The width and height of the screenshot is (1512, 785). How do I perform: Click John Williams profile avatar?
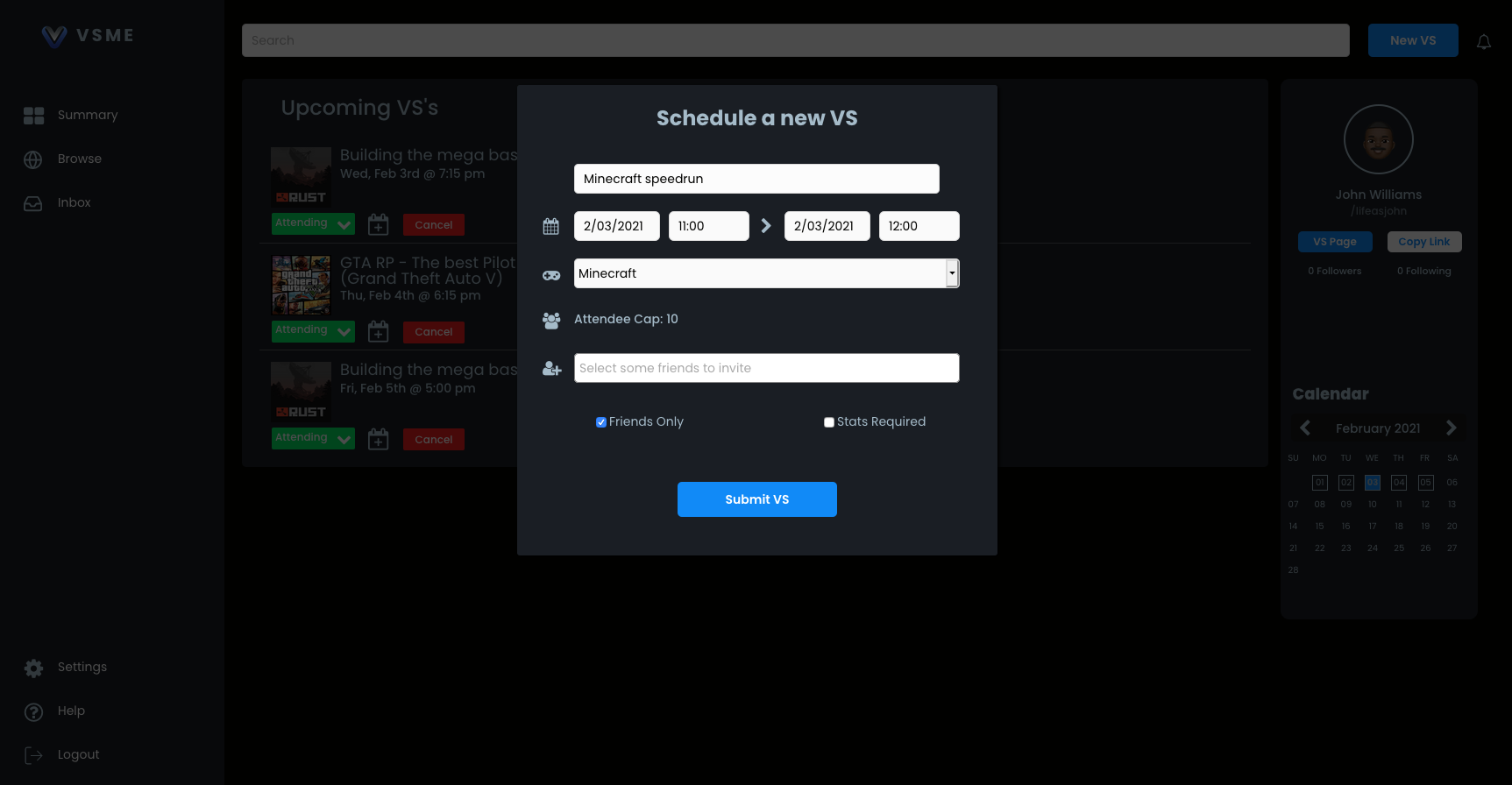[x=1379, y=139]
